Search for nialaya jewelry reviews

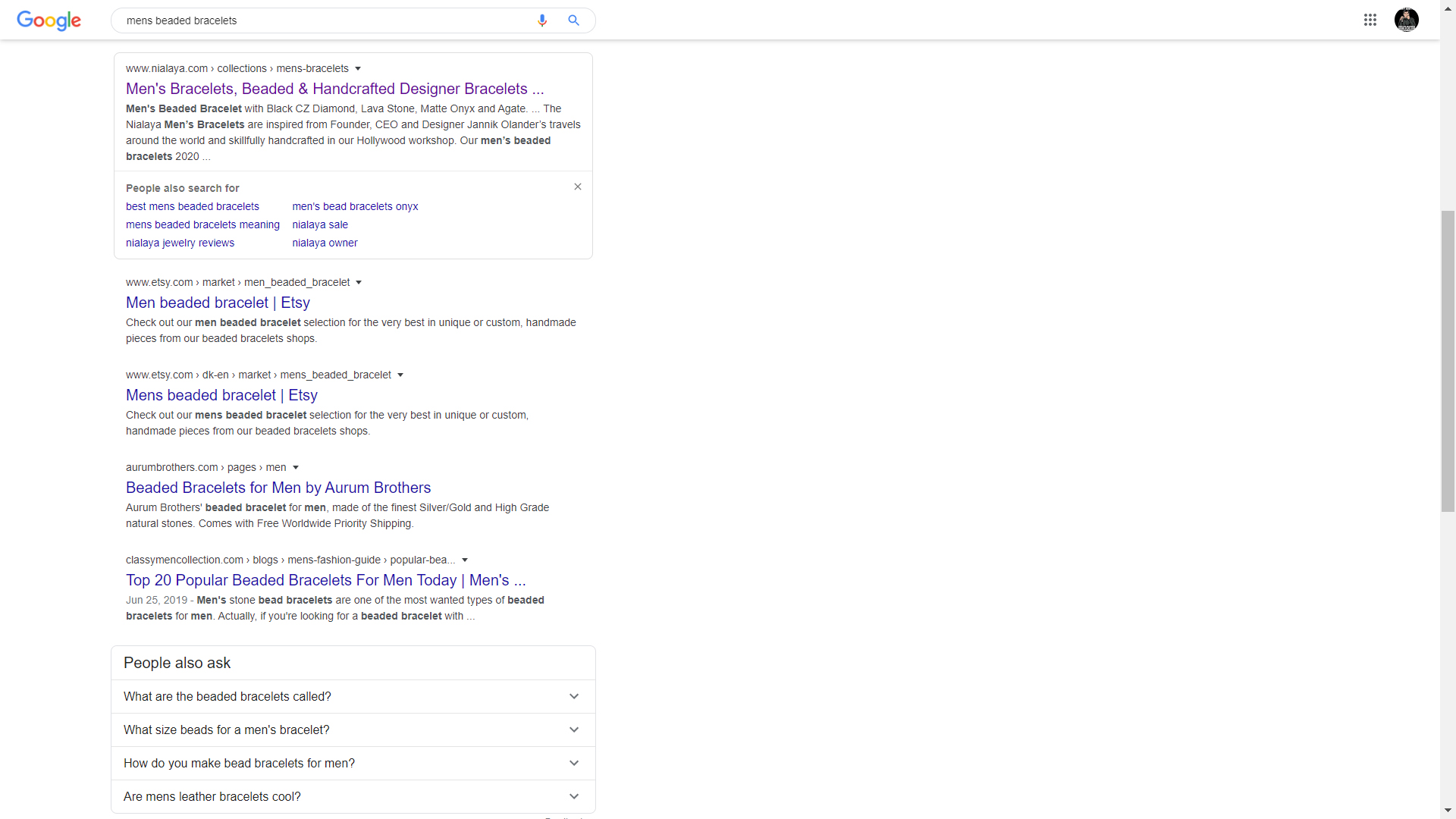[x=180, y=243]
